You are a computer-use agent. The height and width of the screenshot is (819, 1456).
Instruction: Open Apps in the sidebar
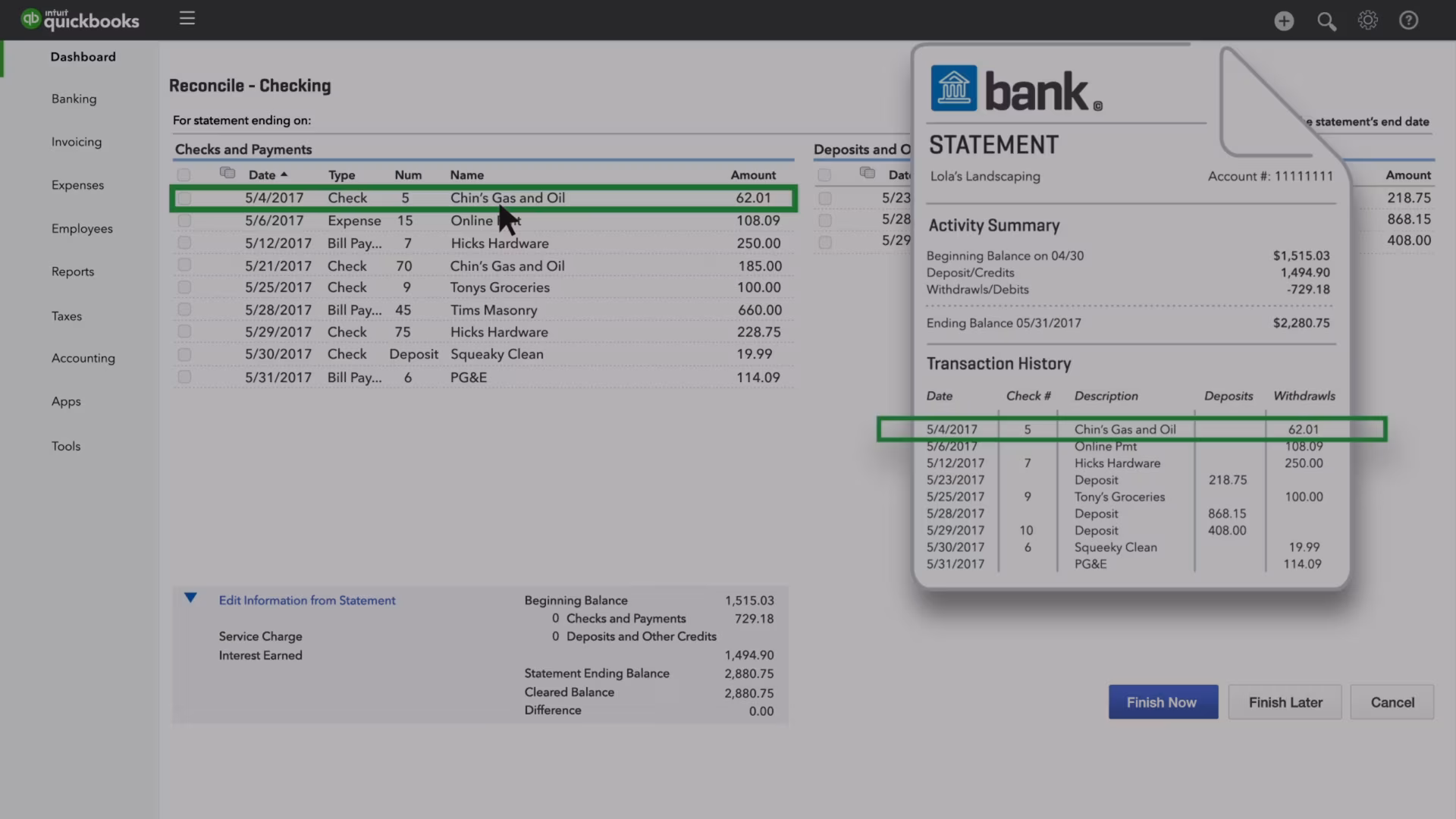point(66,402)
